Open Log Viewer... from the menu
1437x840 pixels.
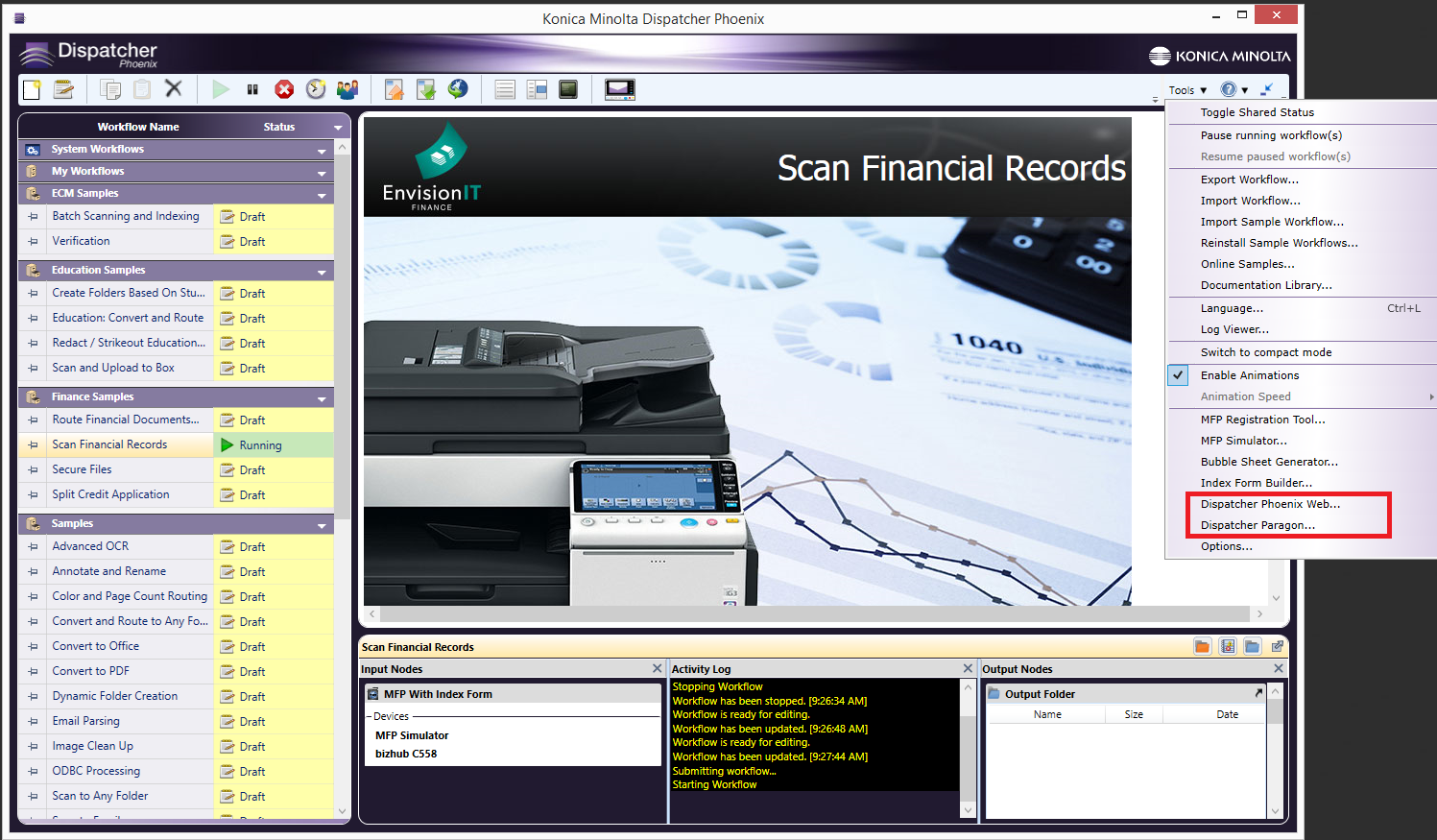1234,329
